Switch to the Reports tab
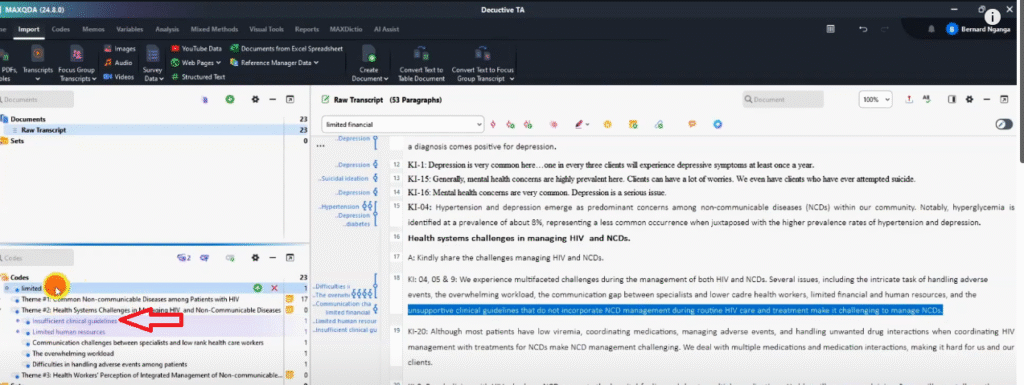 (307, 29)
